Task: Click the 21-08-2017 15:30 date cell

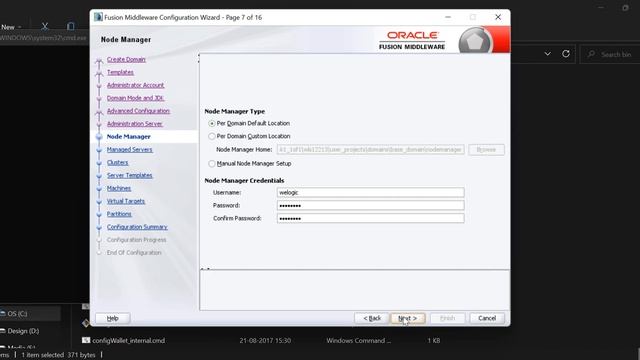Action: tap(265, 340)
